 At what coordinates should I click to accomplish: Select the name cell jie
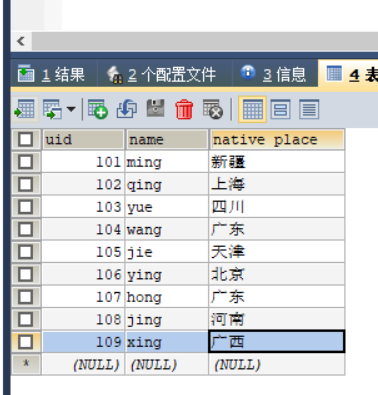pos(167,252)
